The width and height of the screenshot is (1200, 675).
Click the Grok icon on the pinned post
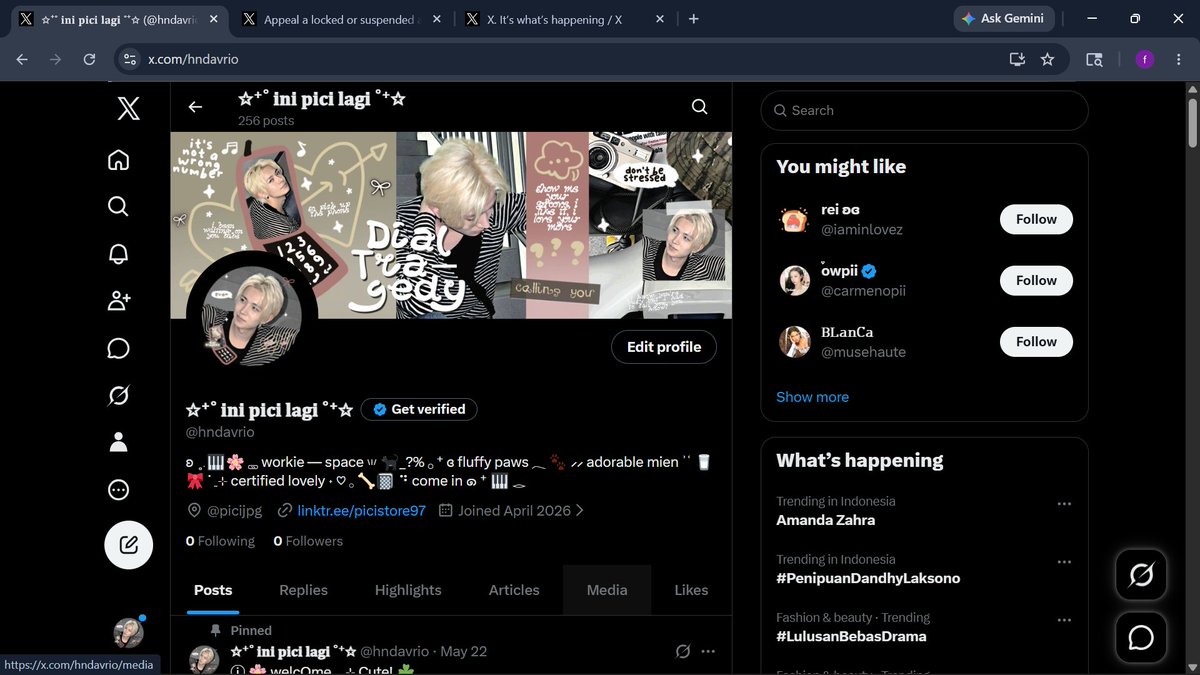(683, 651)
